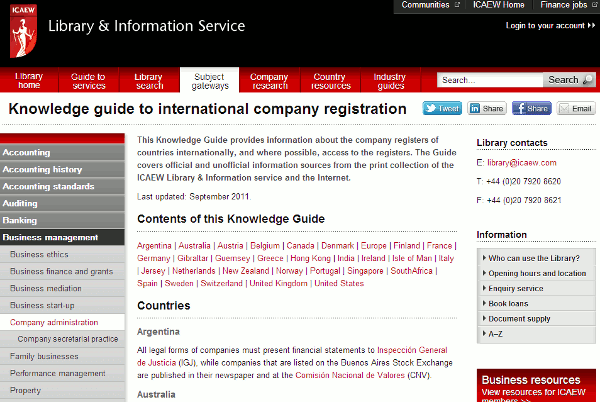The height and width of the screenshot is (402, 600).
Task: Open Guide to services tab
Action: tap(89, 81)
